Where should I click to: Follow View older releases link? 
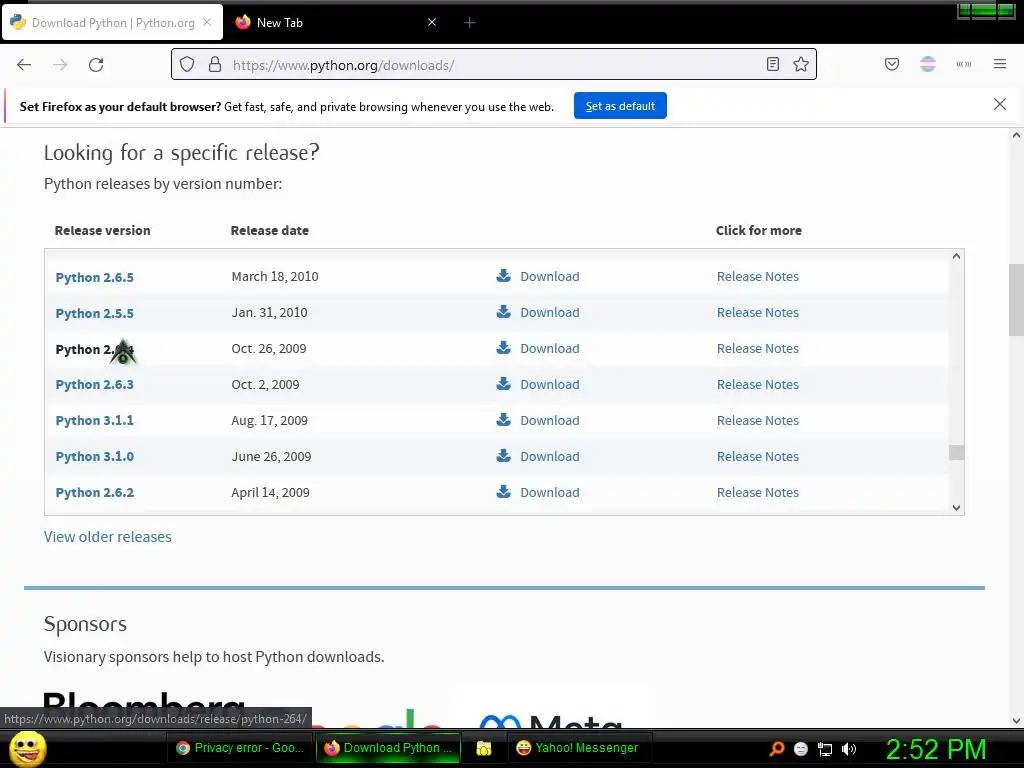click(x=108, y=537)
